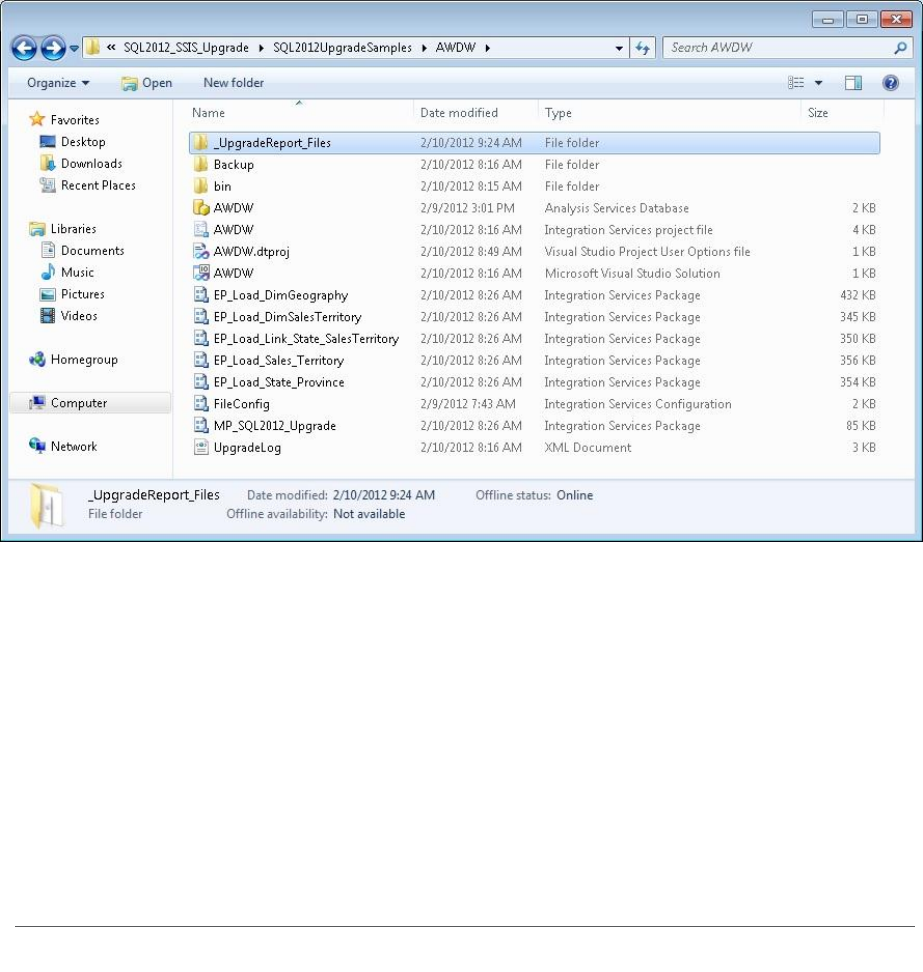Select the AWDW Visual Studio Solution icon
The width and height of the screenshot is (923, 972).
pyautogui.click(x=201, y=273)
